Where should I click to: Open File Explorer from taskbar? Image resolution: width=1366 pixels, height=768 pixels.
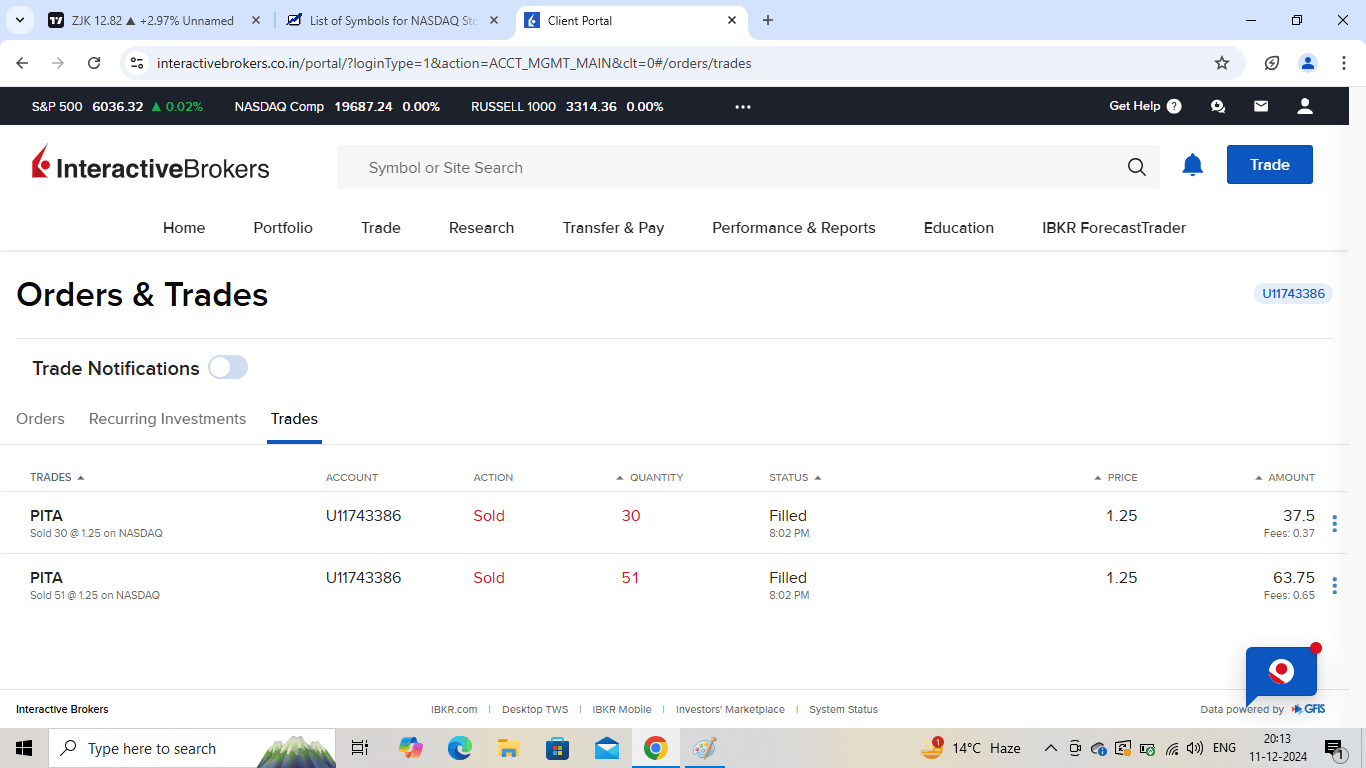[x=508, y=748]
